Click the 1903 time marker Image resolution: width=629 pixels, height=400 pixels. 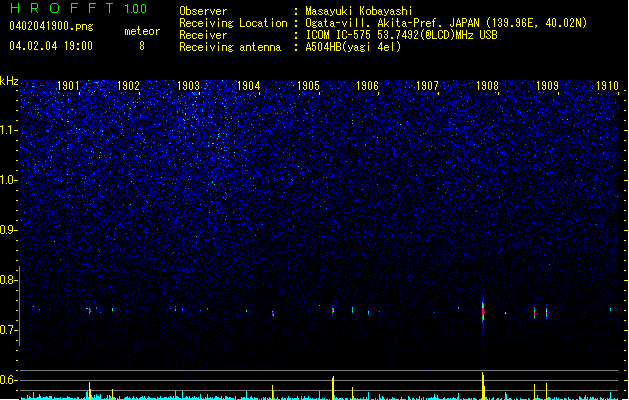188,85
